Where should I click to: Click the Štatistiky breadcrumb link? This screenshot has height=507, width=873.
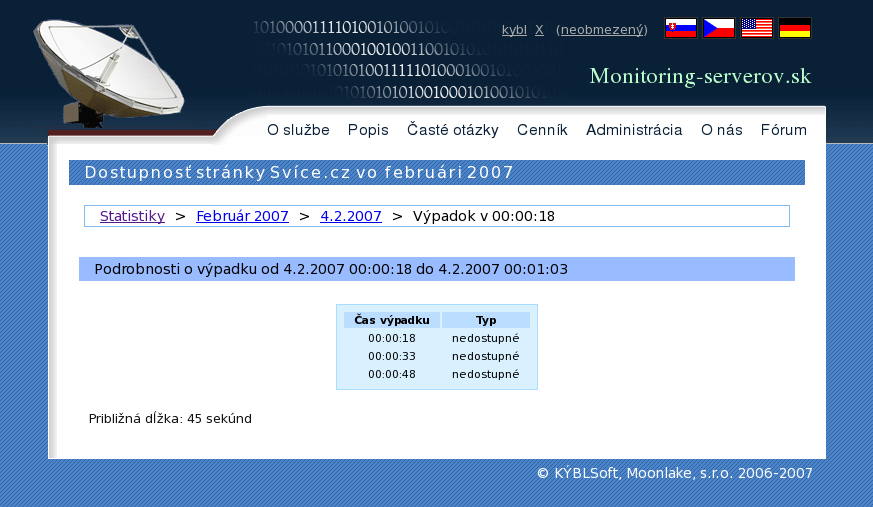[x=132, y=216]
